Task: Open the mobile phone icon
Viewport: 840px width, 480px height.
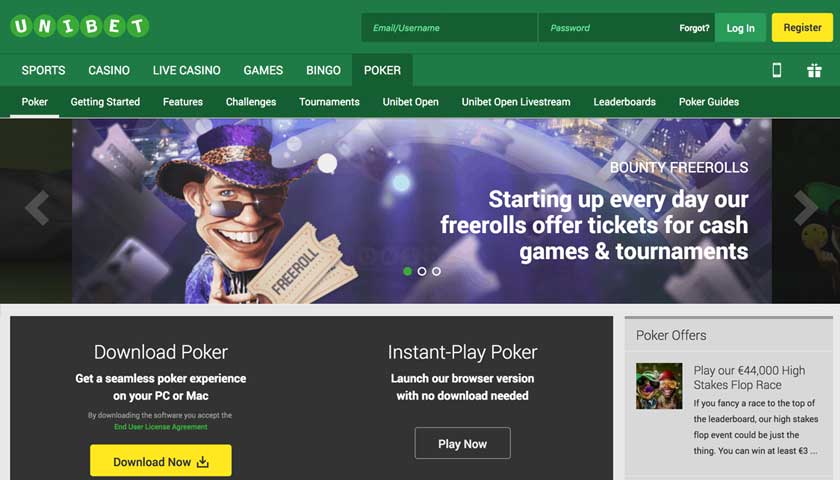Action: pyautogui.click(x=776, y=70)
